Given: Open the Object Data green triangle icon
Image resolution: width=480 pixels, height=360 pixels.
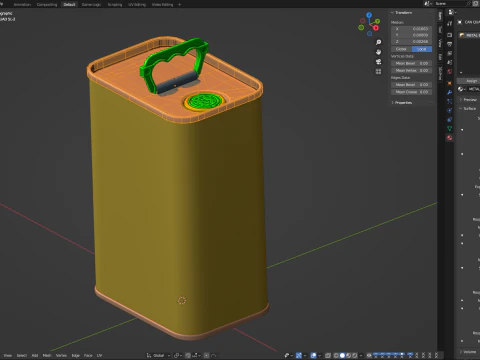Looking at the screenshot, I should click(x=450, y=128).
